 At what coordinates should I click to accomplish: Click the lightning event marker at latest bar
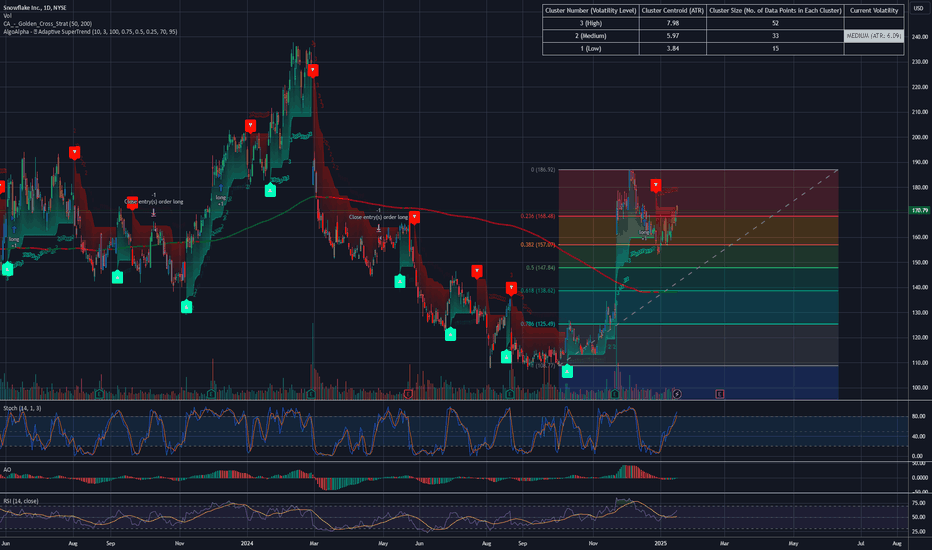676,394
